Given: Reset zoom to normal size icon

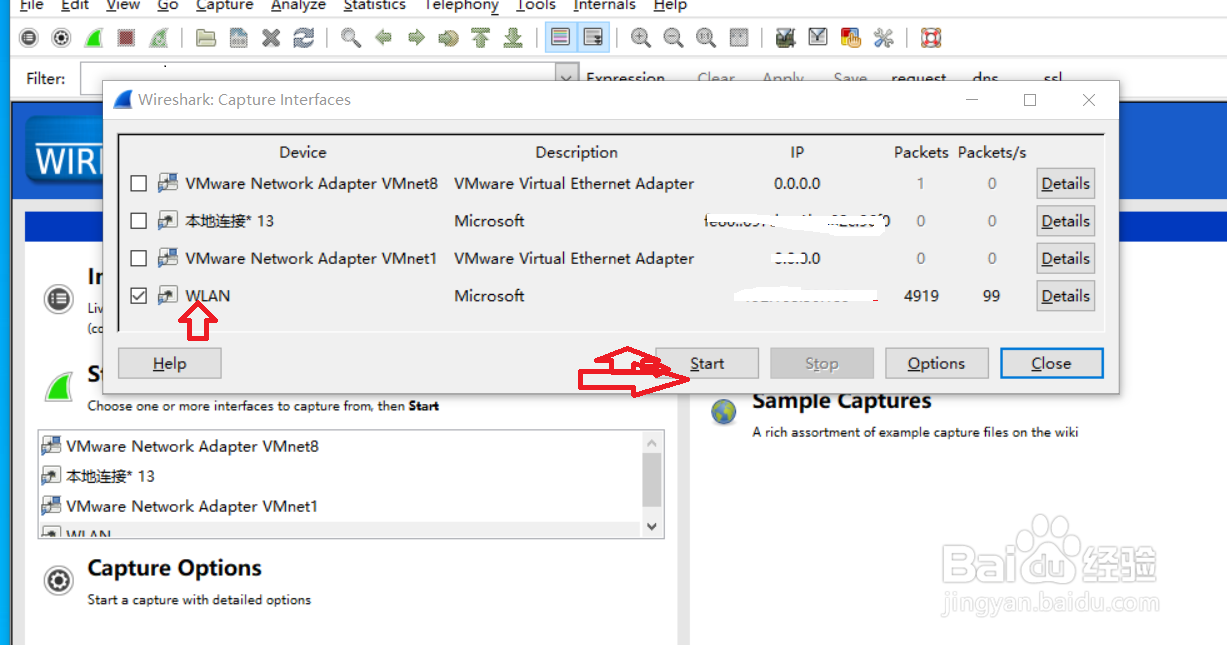Looking at the screenshot, I should 706,38.
